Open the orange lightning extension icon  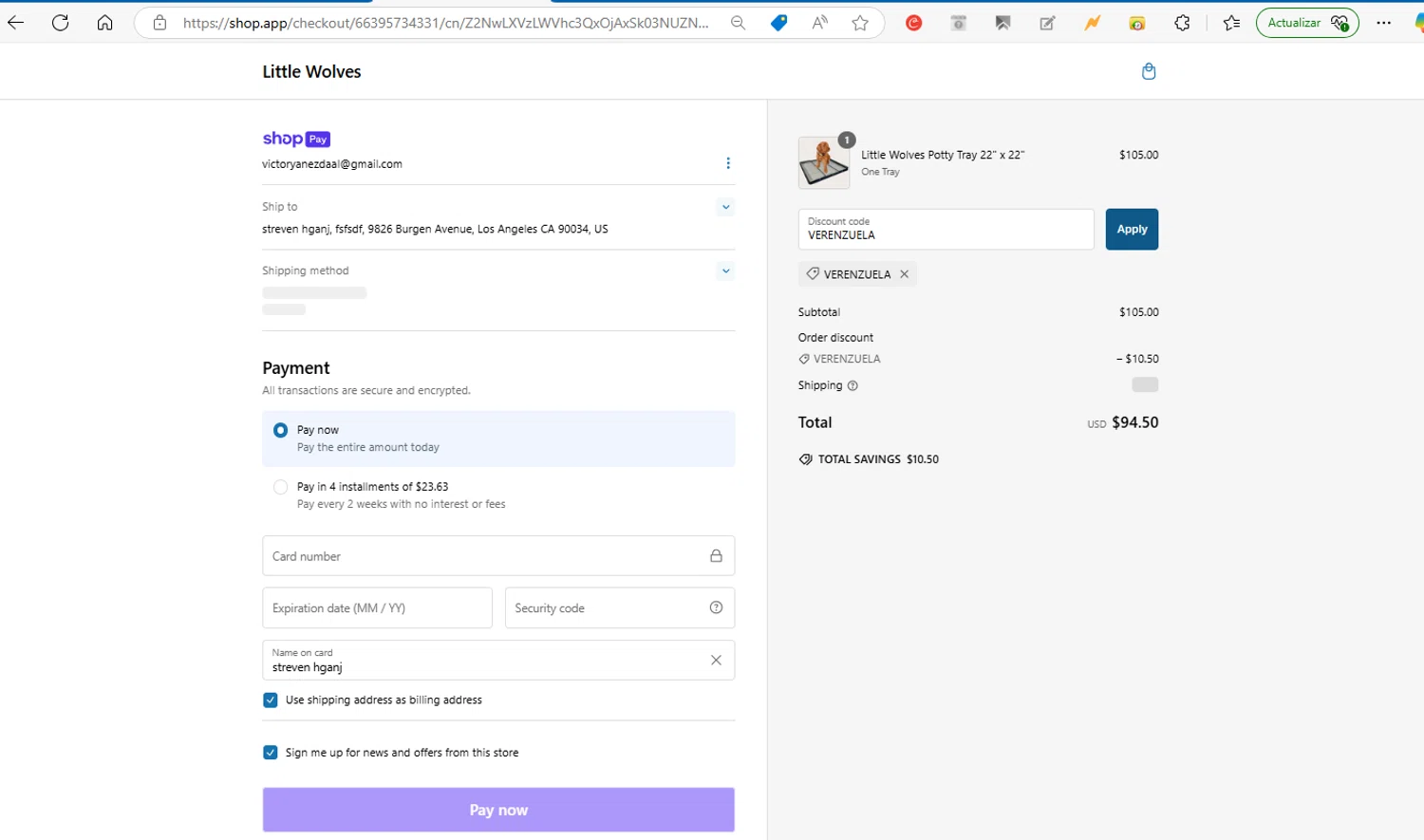(x=1093, y=23)
